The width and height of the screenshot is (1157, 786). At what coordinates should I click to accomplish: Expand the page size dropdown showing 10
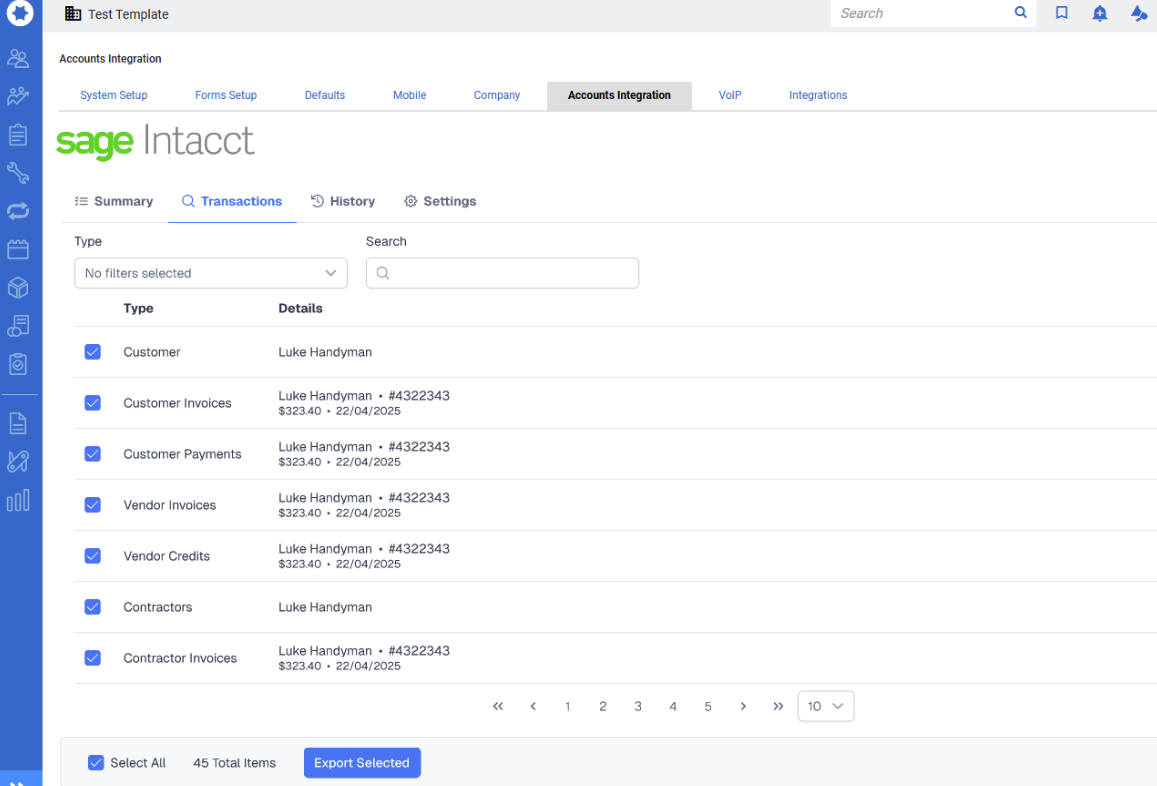click(825, 706)
